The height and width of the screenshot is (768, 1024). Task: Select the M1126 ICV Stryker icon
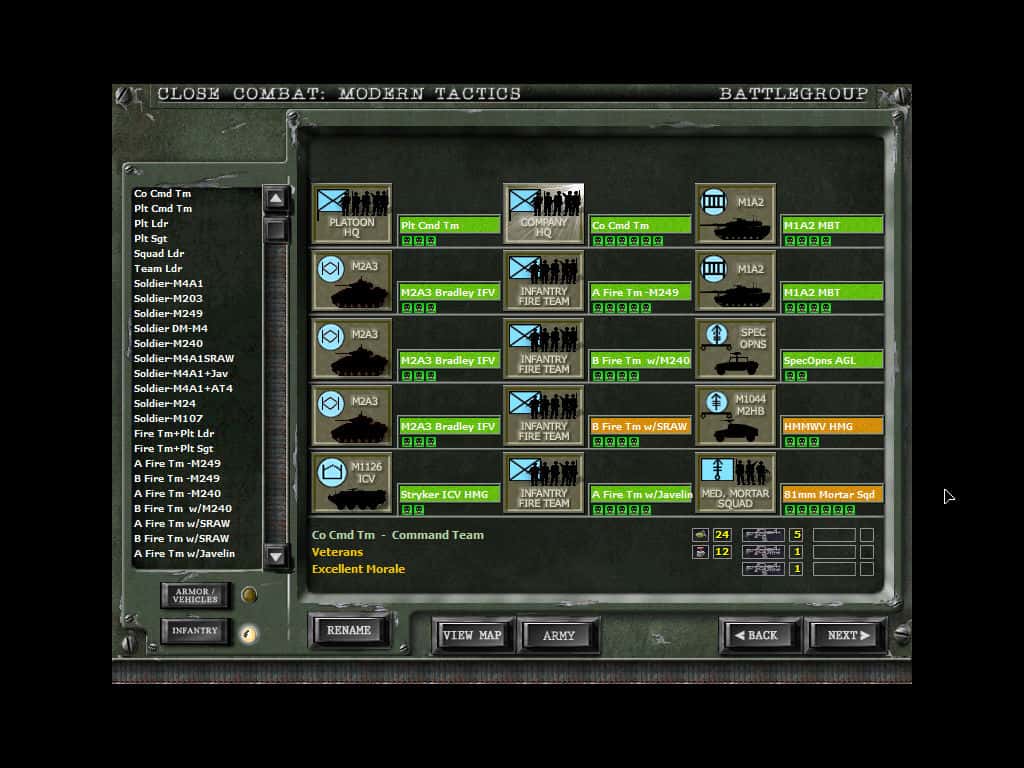pos(352,483)
